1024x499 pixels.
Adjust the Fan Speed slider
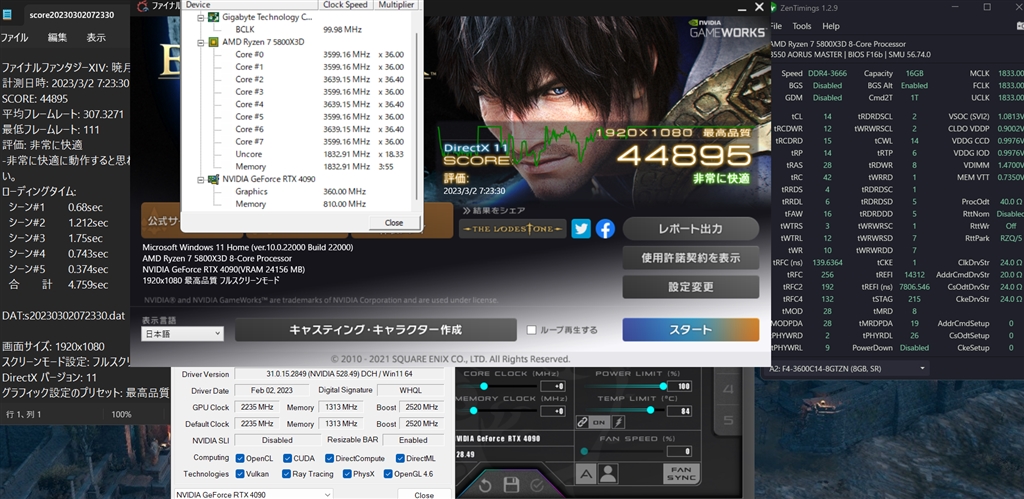click(584, 451)
